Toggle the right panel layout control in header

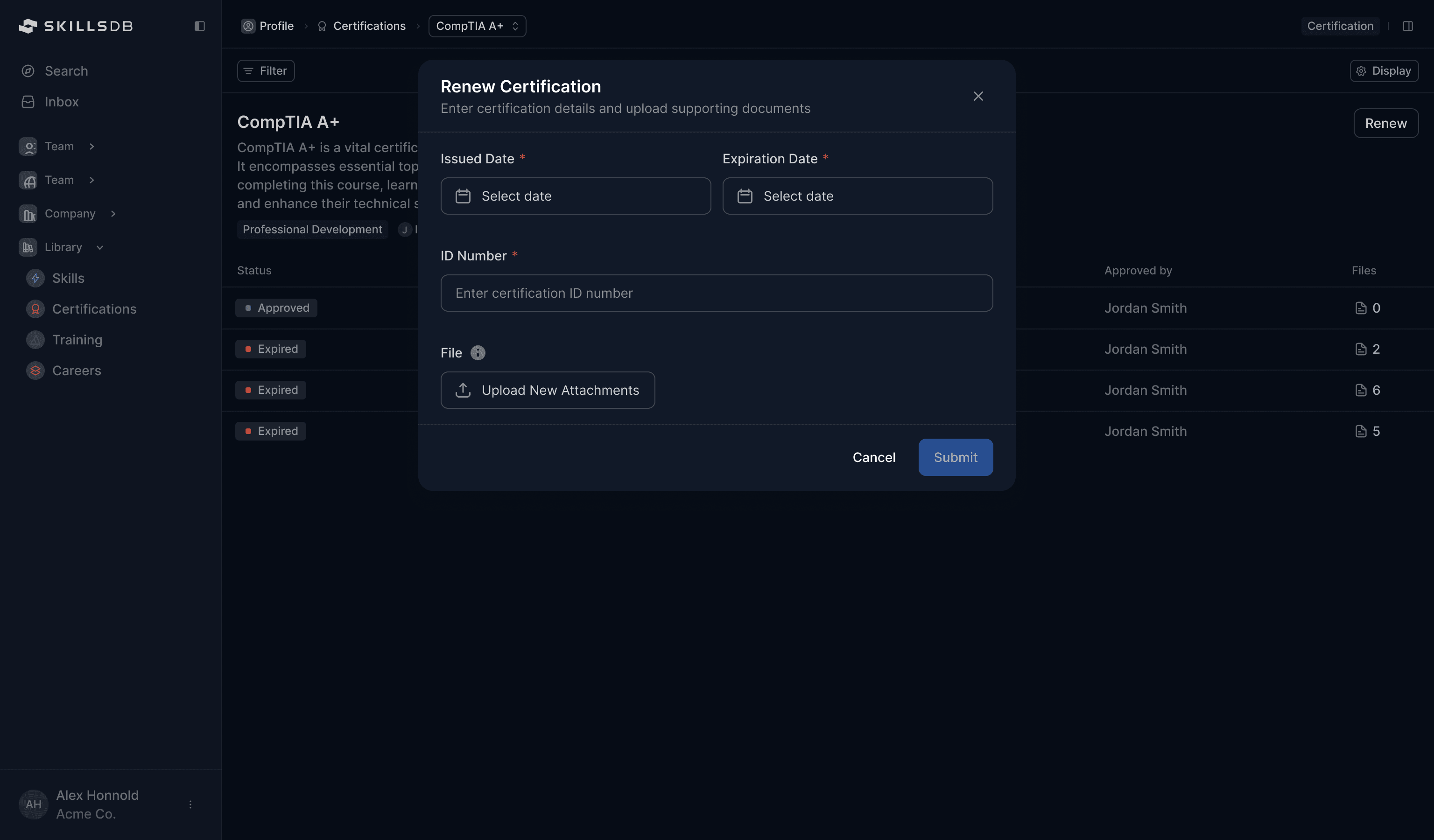tap(1409, 26)
